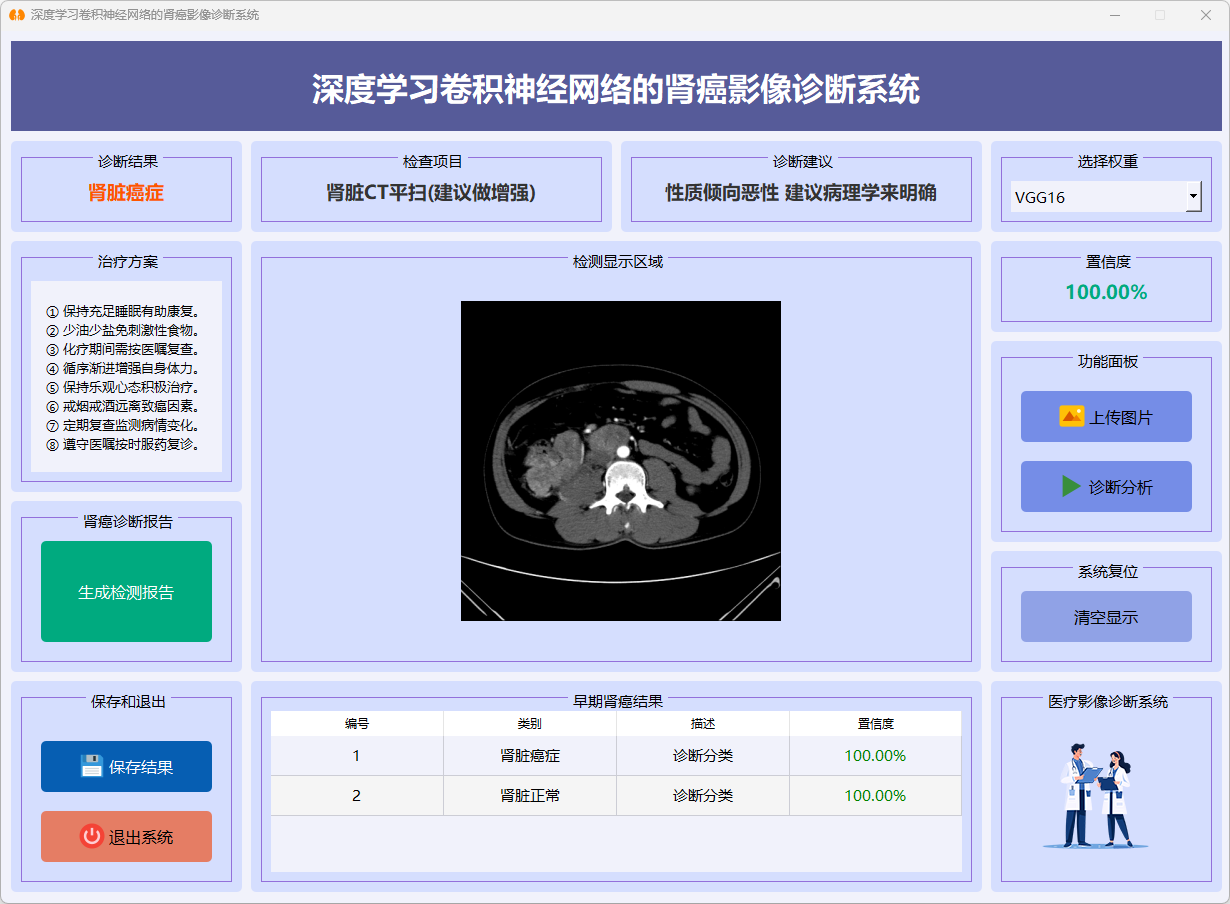Click the kidney CT scan image

click(x=620, y=460)
